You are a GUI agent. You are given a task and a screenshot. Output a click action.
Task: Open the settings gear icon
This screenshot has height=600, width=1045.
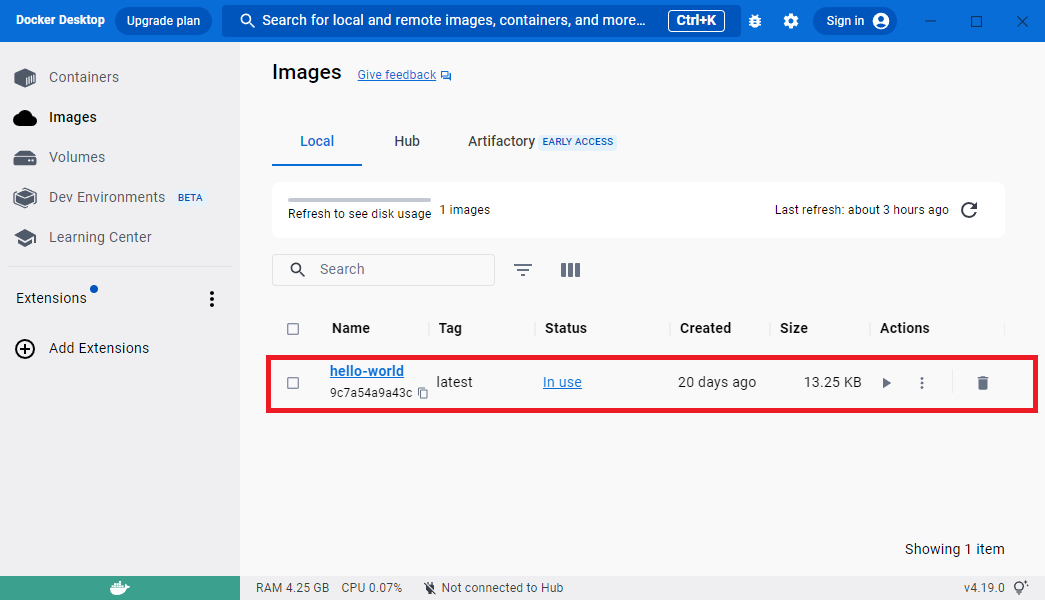coord(791,21)
